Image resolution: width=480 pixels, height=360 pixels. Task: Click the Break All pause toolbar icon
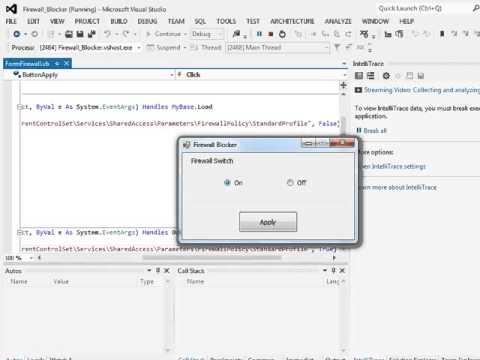click(259, 34)
